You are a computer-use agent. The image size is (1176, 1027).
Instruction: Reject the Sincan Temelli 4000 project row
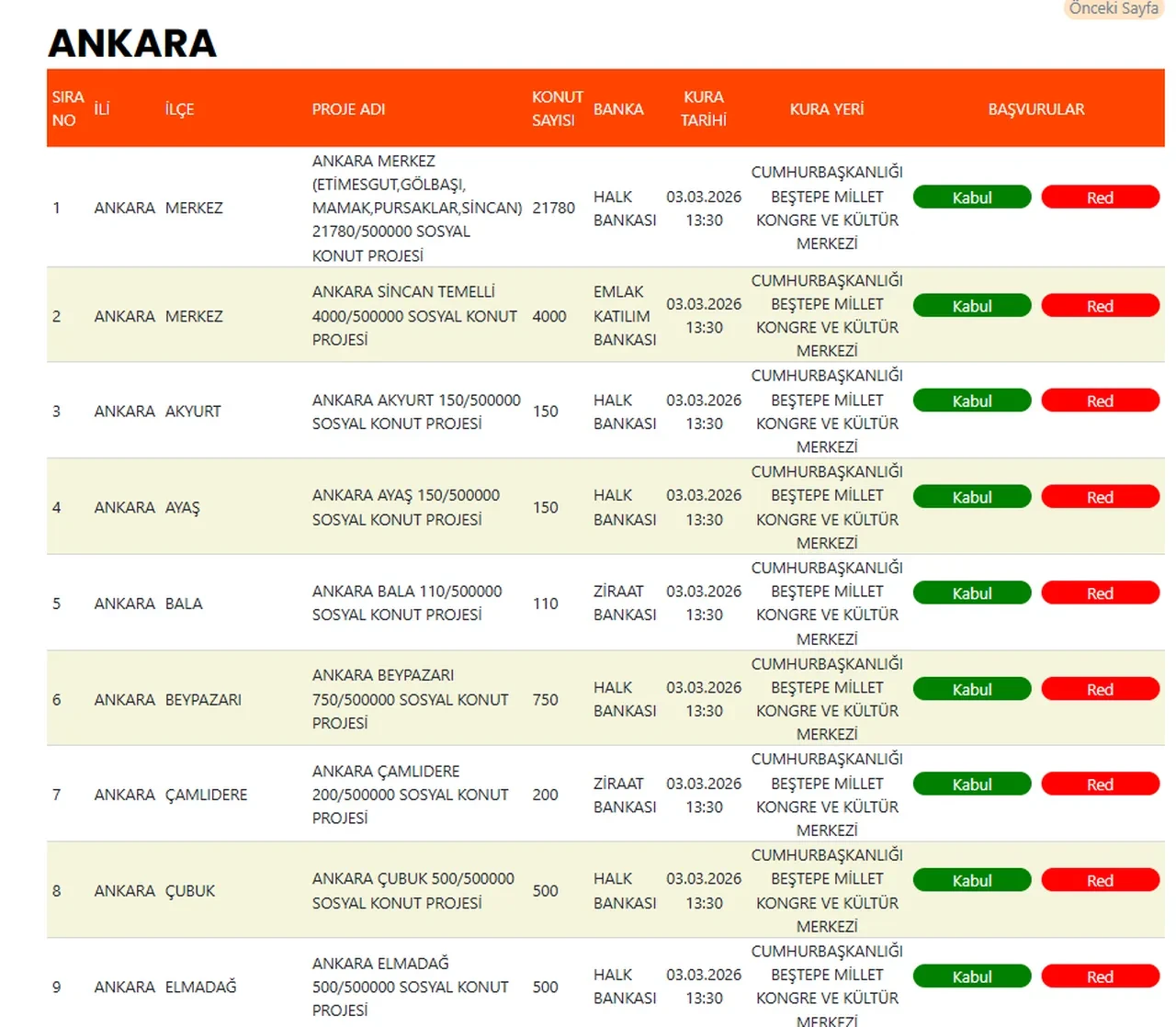point(1100,306)
